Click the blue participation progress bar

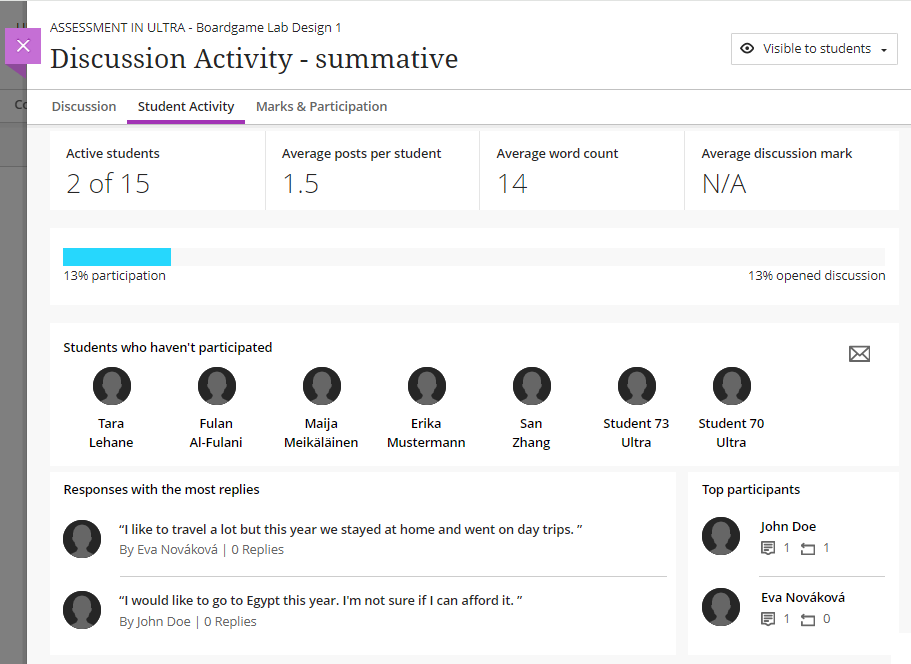117,257
